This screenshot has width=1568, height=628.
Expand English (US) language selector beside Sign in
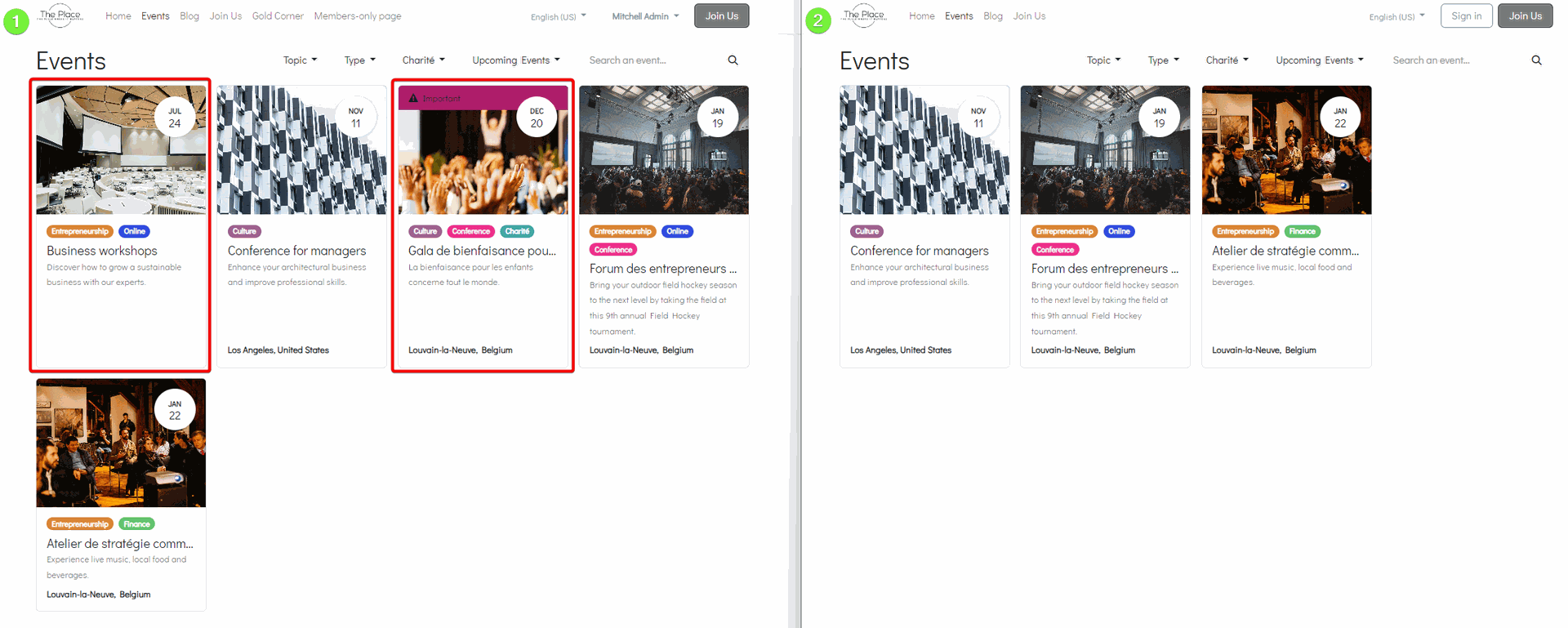click(1396, 16)
